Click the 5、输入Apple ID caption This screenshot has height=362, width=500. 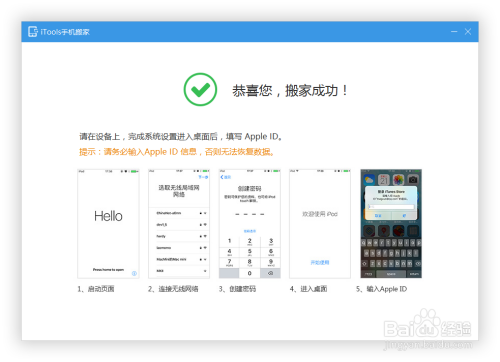pos(382,289)
